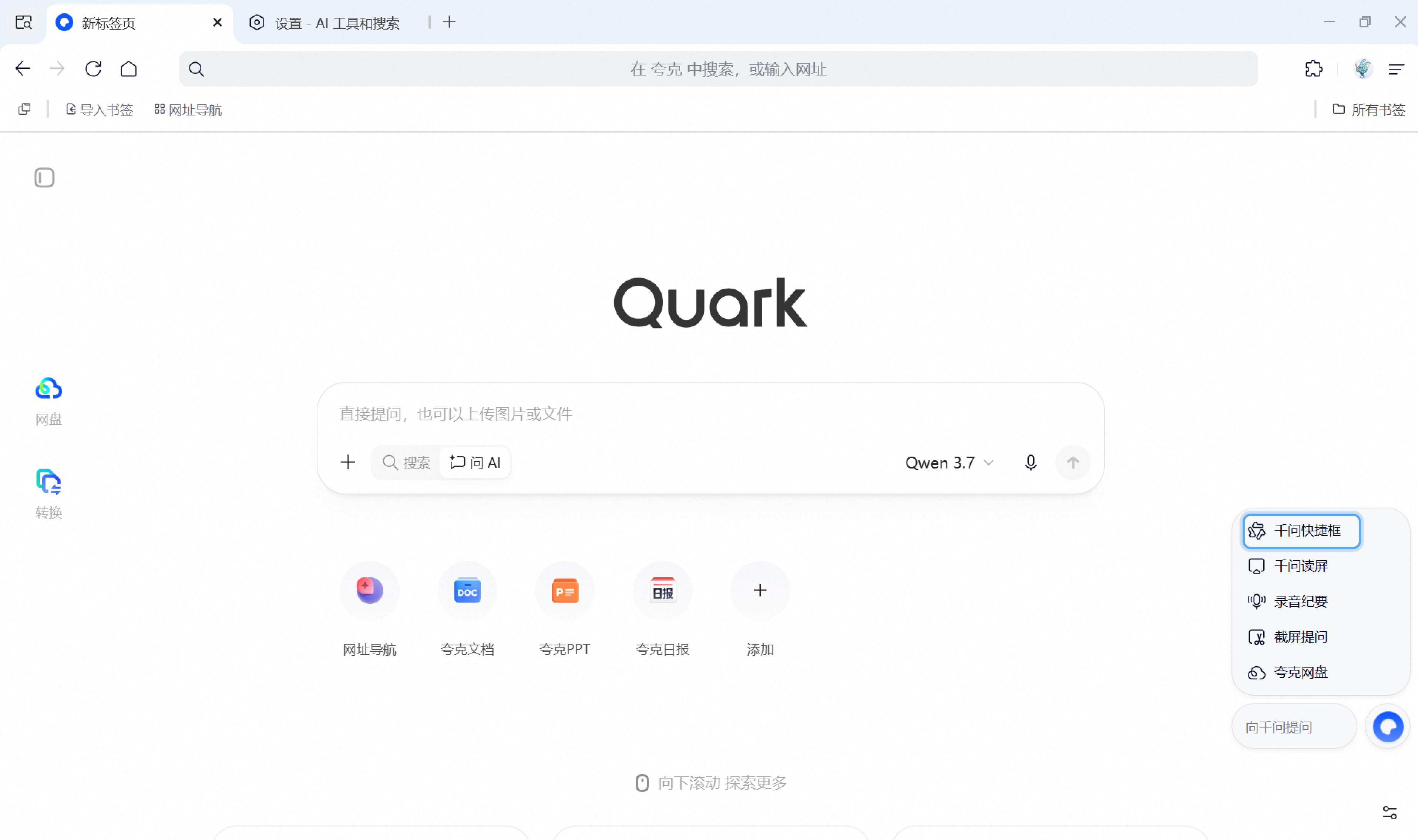Switch to 问 AI mode
Screen dimensions: 1418x840
(475, 463)
